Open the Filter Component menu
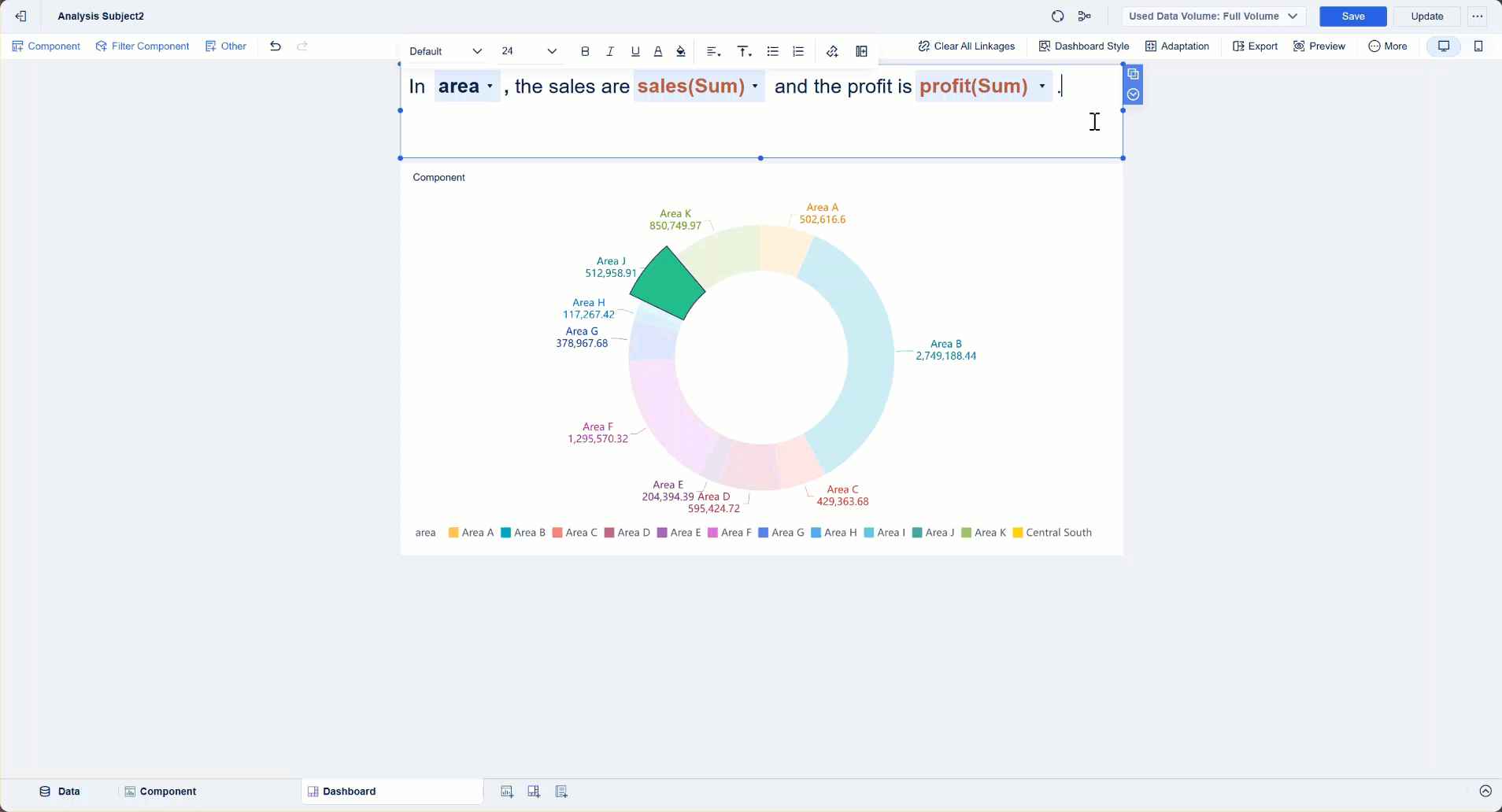The height and width of the screenshot is (812, 1502). point(142,46)
